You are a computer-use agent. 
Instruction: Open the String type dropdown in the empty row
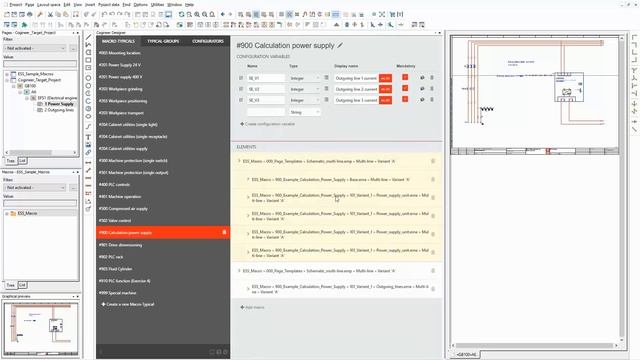coord(304,112)
